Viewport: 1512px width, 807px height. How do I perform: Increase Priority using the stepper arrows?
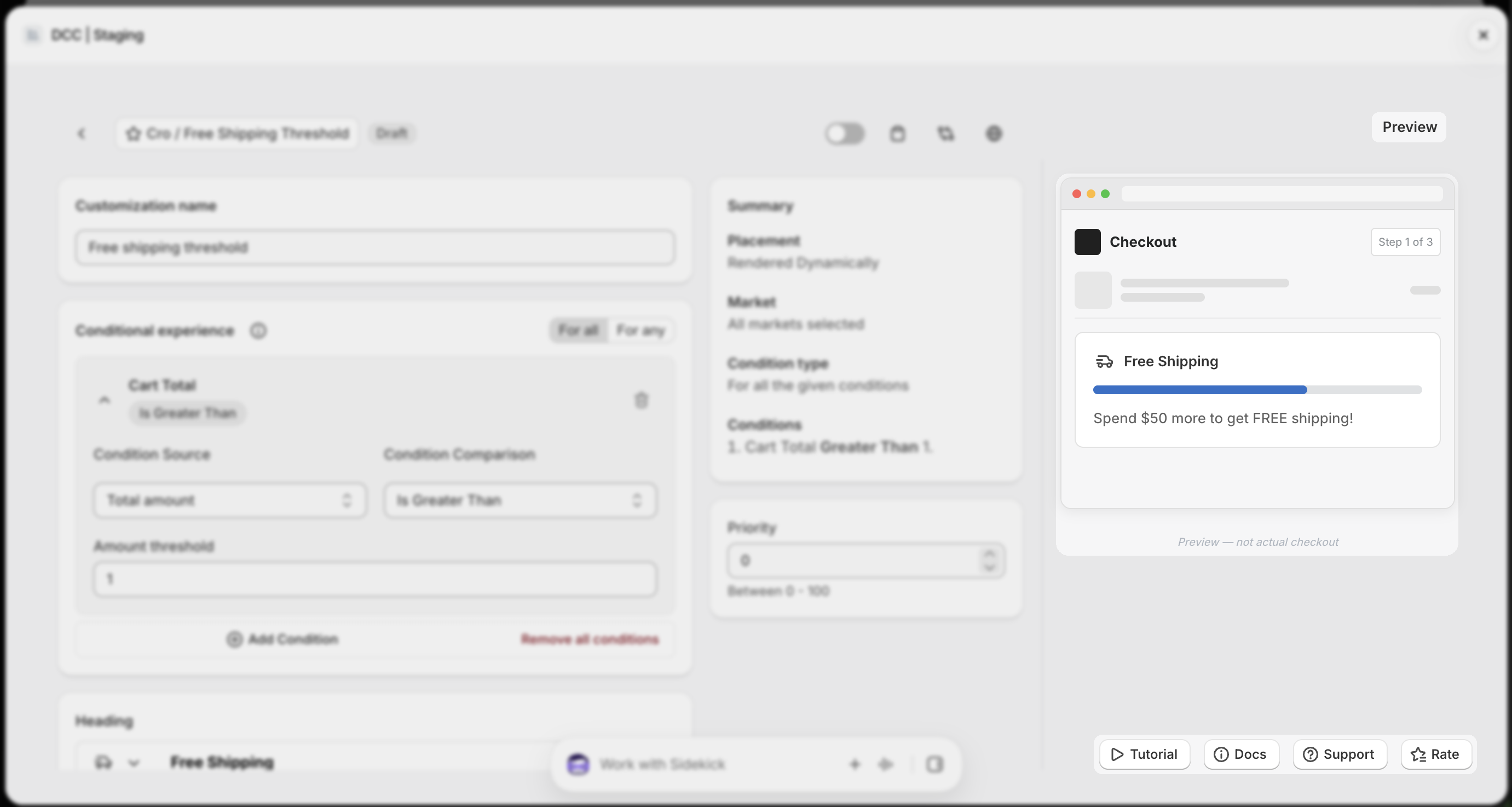[990, 554]
